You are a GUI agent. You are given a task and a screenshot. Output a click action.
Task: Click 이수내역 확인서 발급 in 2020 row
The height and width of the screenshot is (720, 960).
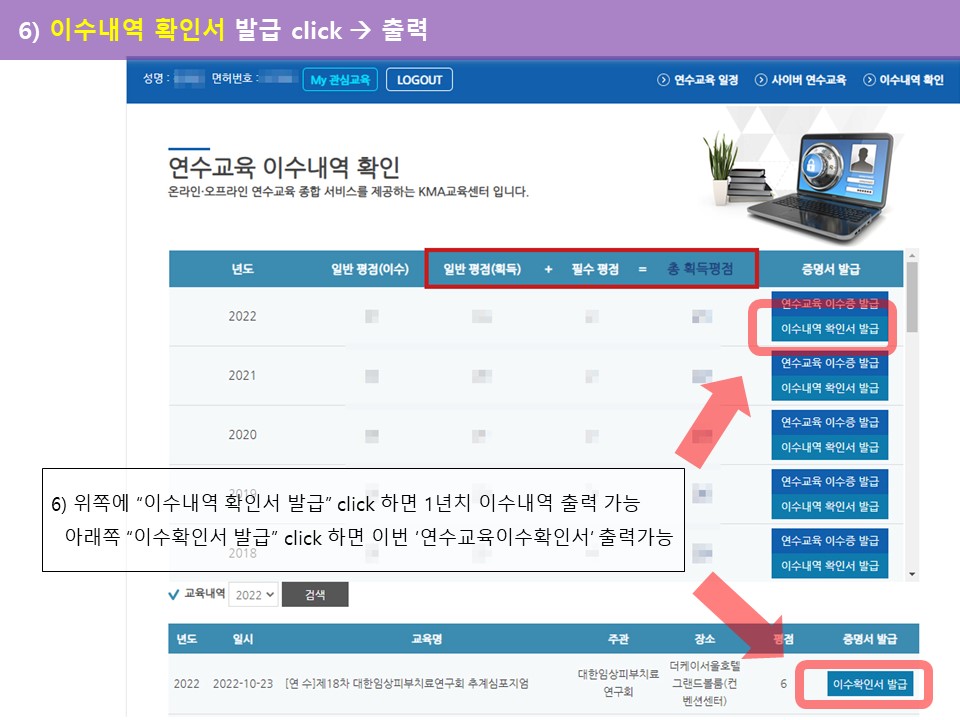point(829,446)
